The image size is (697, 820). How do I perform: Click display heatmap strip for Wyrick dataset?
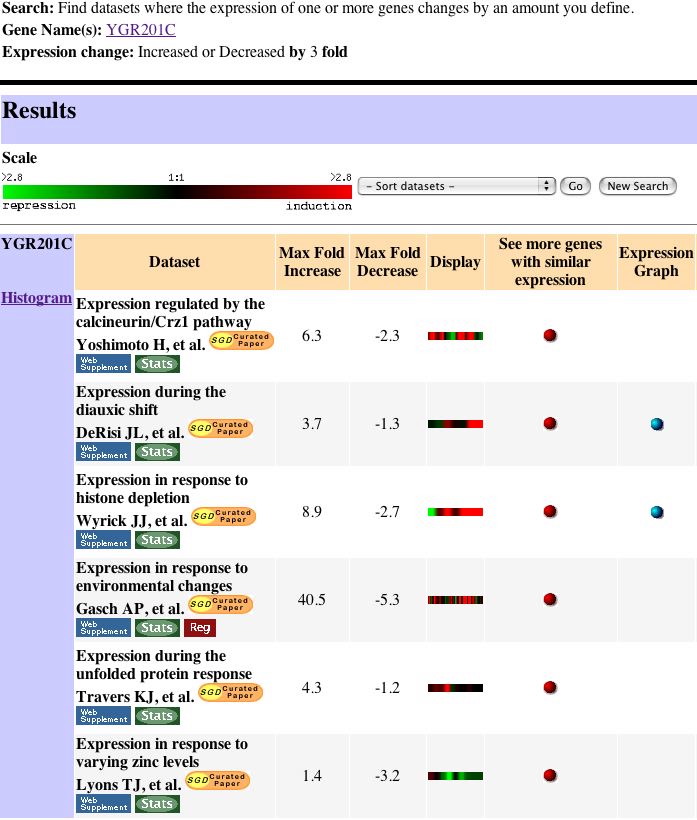(x=455, y=512)
